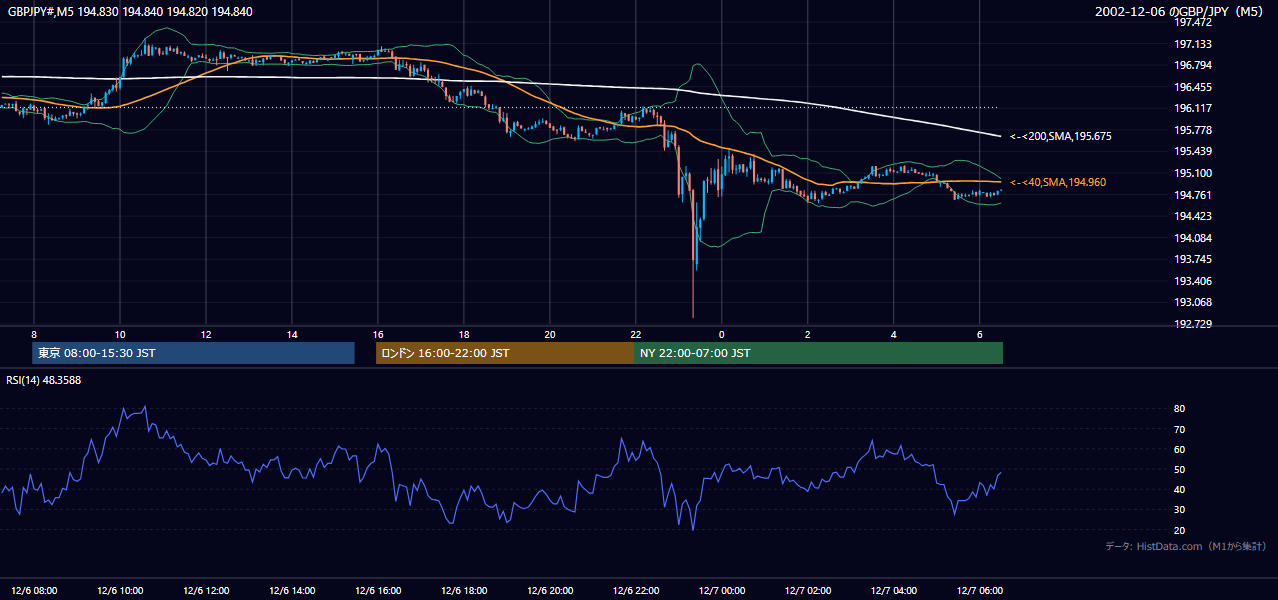Click RSI axis level 20

pos(1180,530)
